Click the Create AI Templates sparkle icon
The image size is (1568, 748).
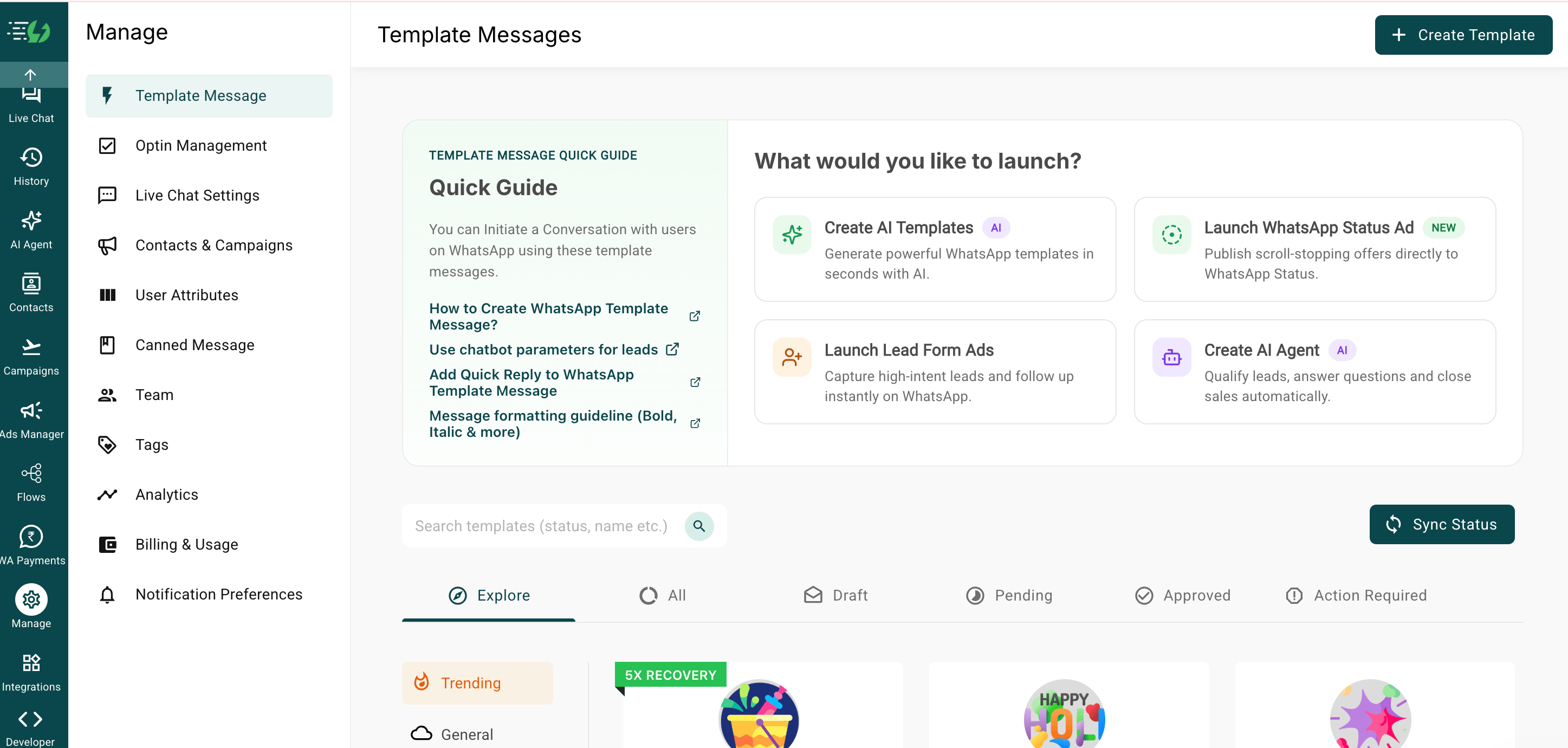tap(792, 235)
